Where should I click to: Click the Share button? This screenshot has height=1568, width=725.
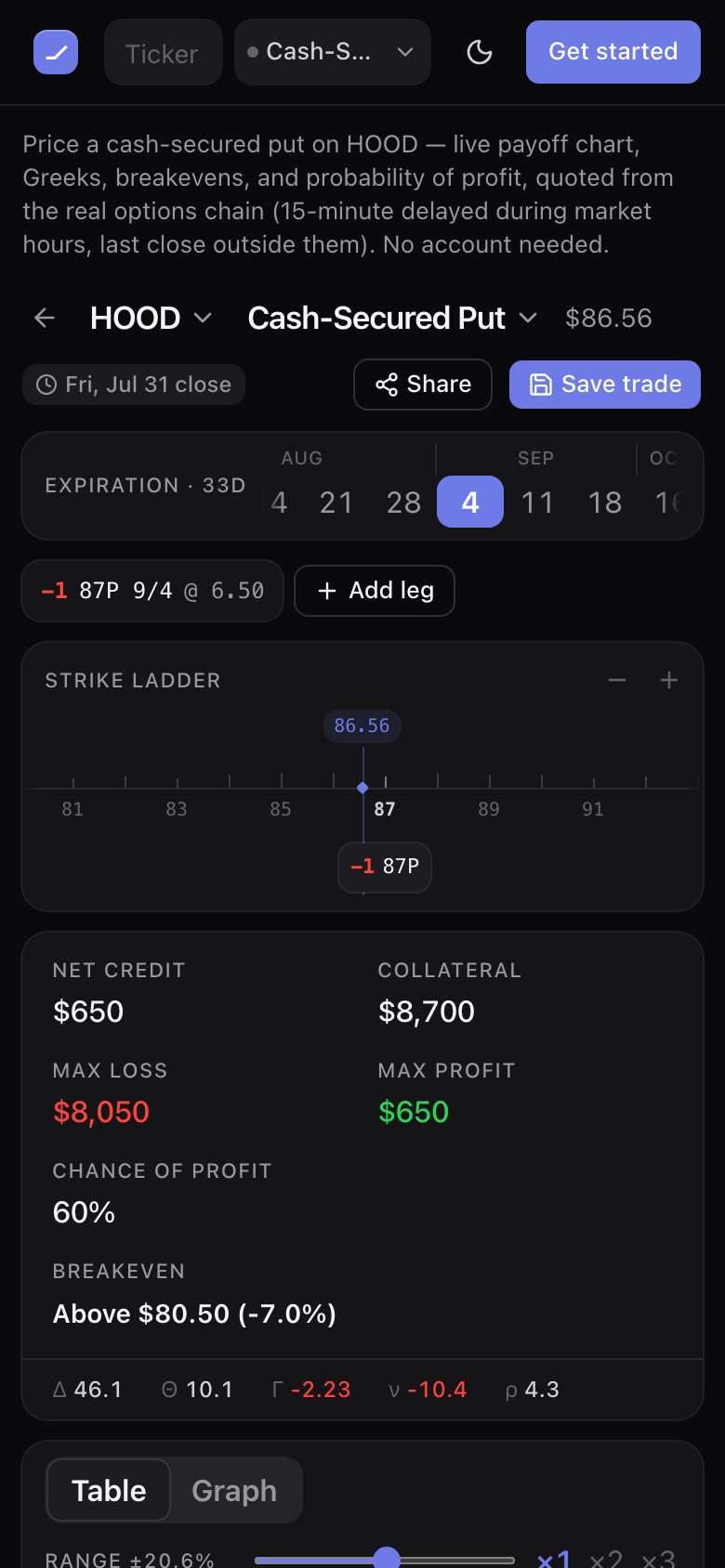click(423, 385)
